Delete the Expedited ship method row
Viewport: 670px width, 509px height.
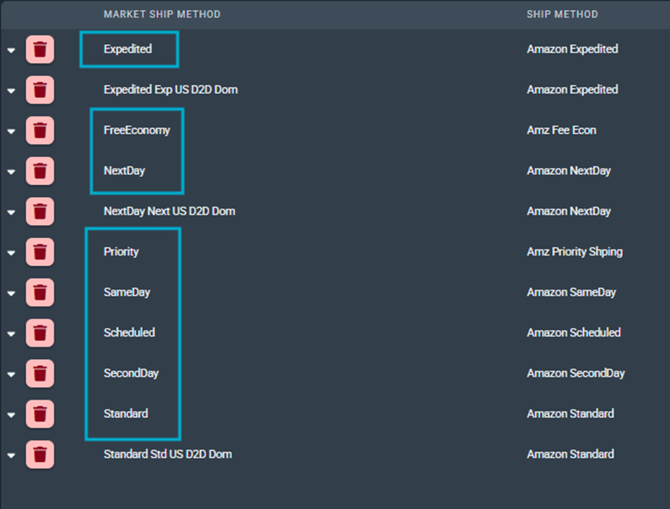pos(39,50)
